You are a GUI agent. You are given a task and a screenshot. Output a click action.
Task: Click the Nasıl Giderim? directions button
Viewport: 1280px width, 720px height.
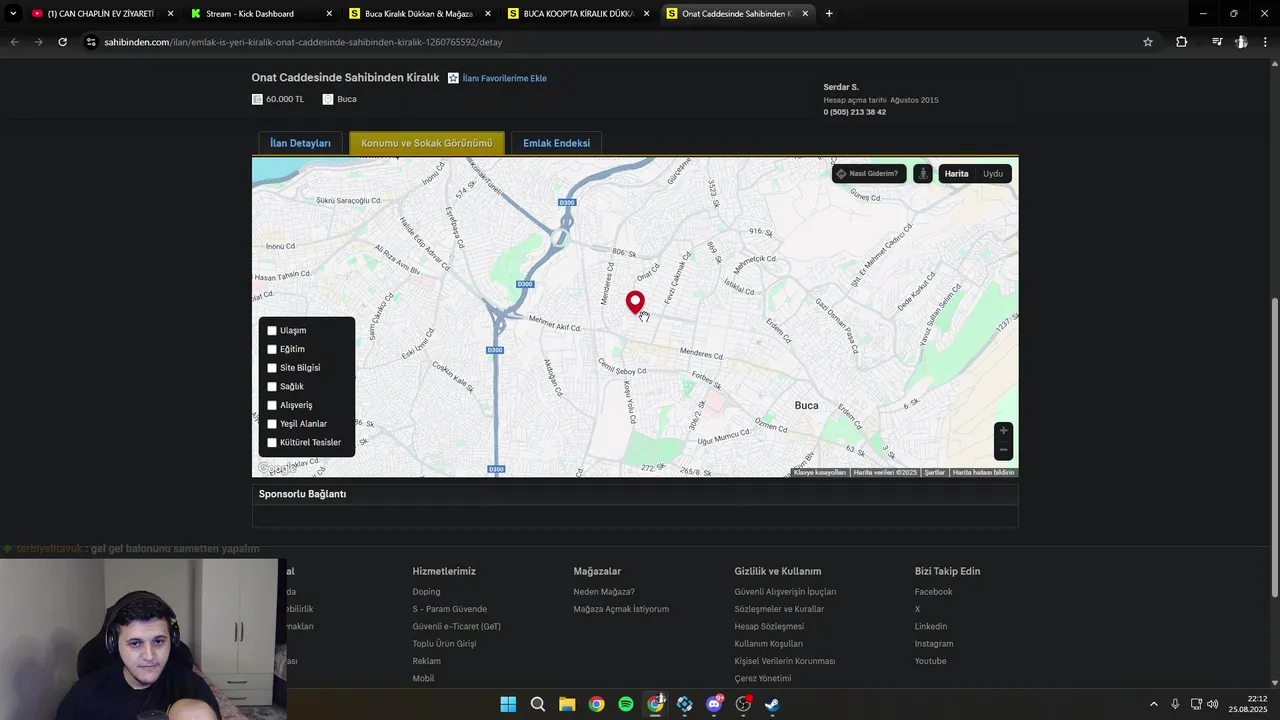coord(868,174)
